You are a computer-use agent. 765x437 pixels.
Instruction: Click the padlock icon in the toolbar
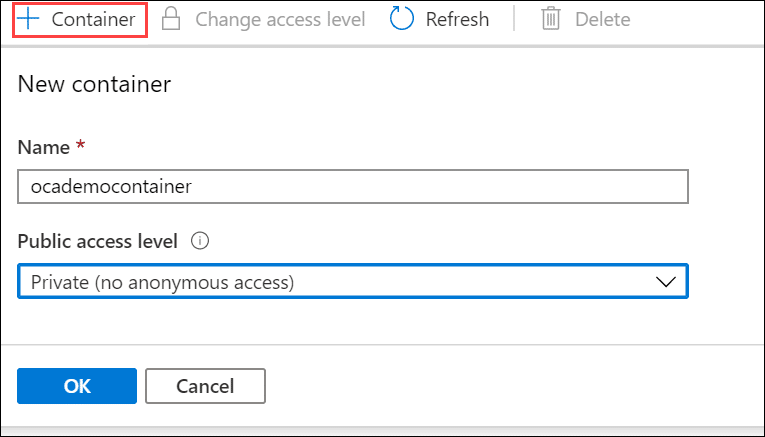coord(171,19)
